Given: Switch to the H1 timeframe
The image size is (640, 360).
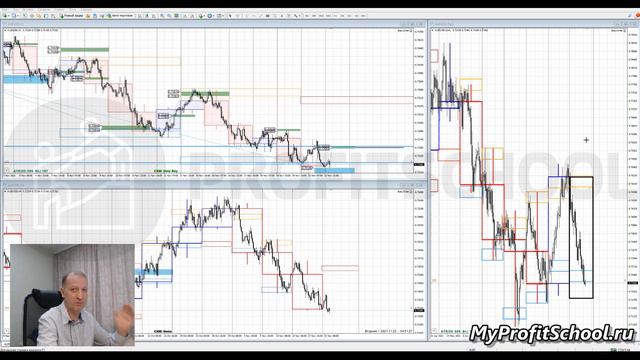Looking at the screenshot, I should coord(335,16).
